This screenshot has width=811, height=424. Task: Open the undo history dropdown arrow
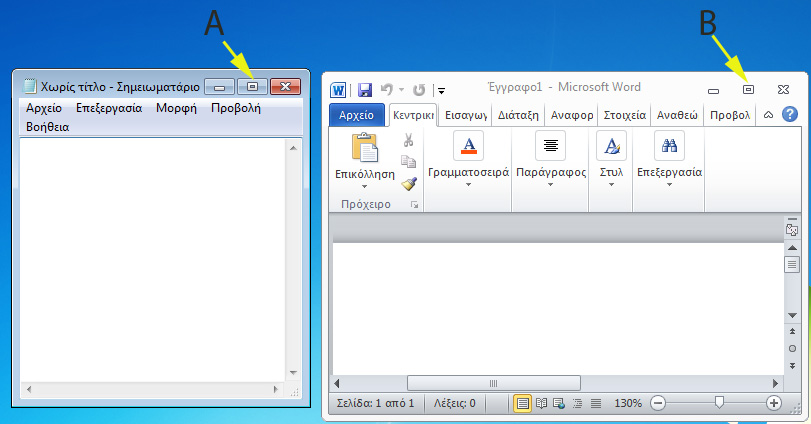[401, 90]
